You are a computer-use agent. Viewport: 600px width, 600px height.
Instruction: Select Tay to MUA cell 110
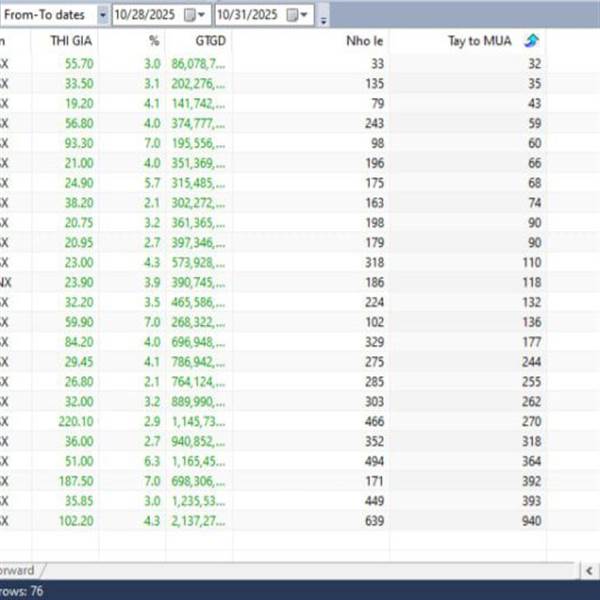(532, 263)
